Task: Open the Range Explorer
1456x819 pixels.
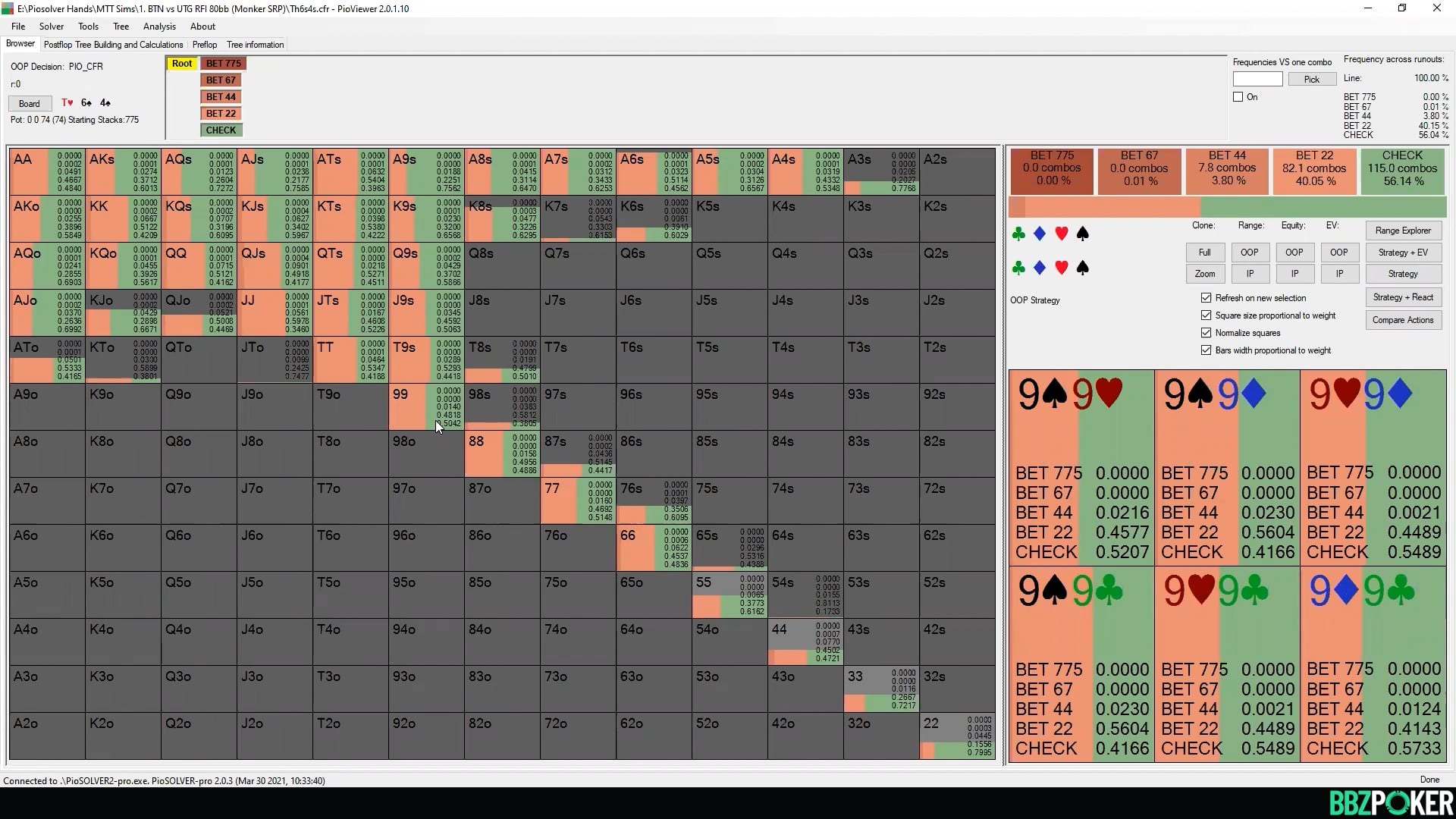Action: 1403,231
